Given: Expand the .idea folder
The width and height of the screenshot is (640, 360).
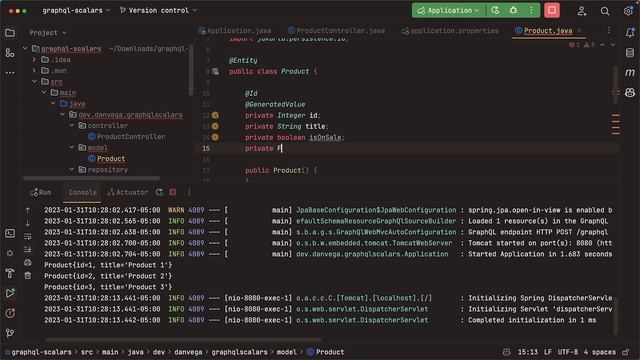Looking at the screenshot, I should (34, 60).
